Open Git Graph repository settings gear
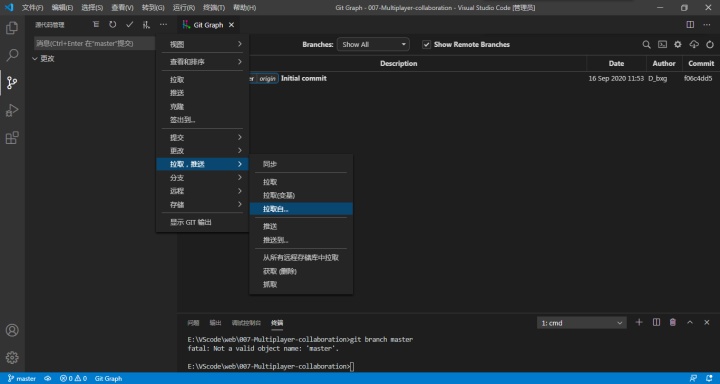Viewport: 720px width, 384px height. click(x=678, y=45)
